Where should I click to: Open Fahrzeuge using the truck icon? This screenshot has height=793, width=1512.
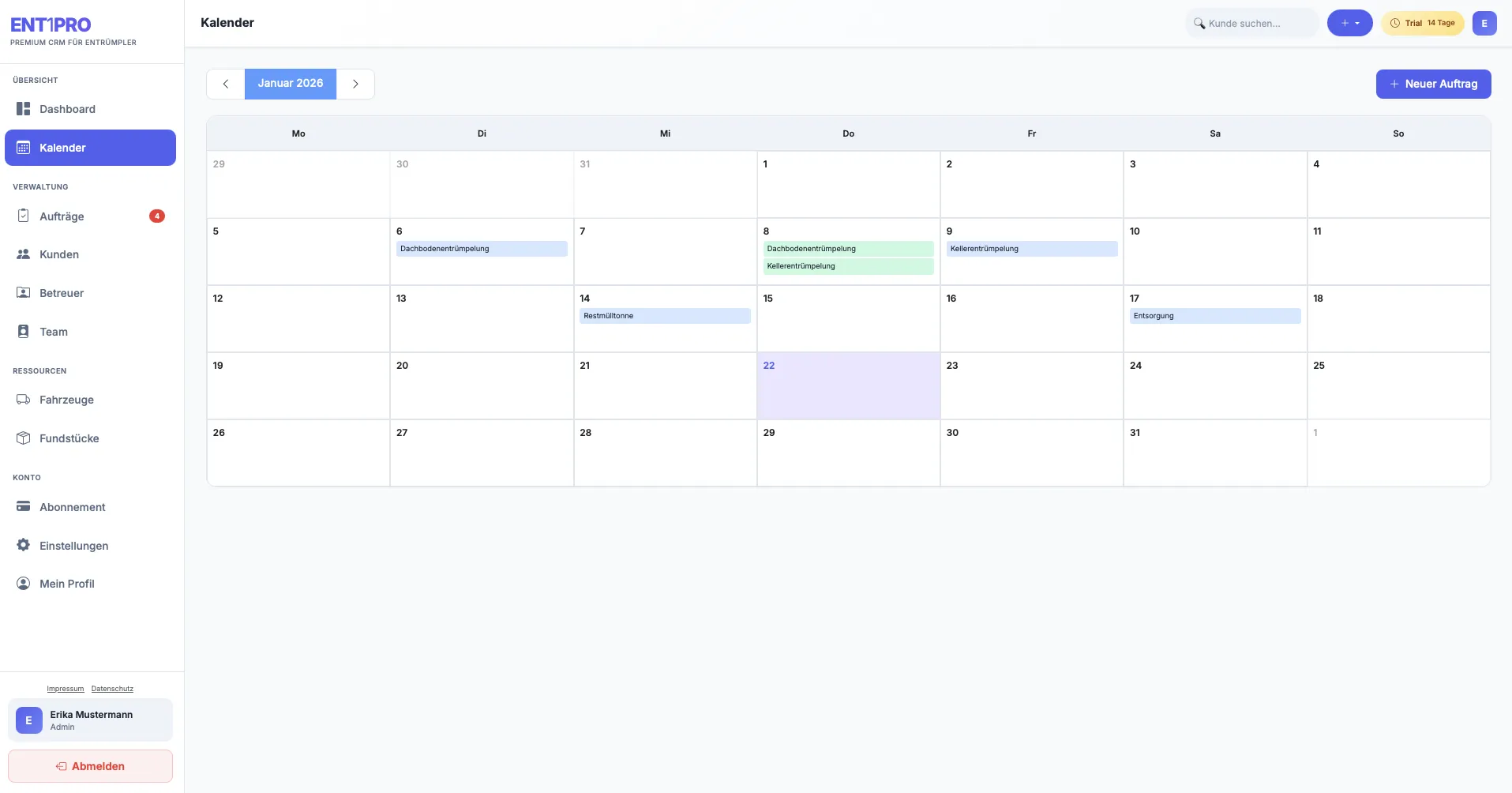pyautogui.click(x=22, y=400)
